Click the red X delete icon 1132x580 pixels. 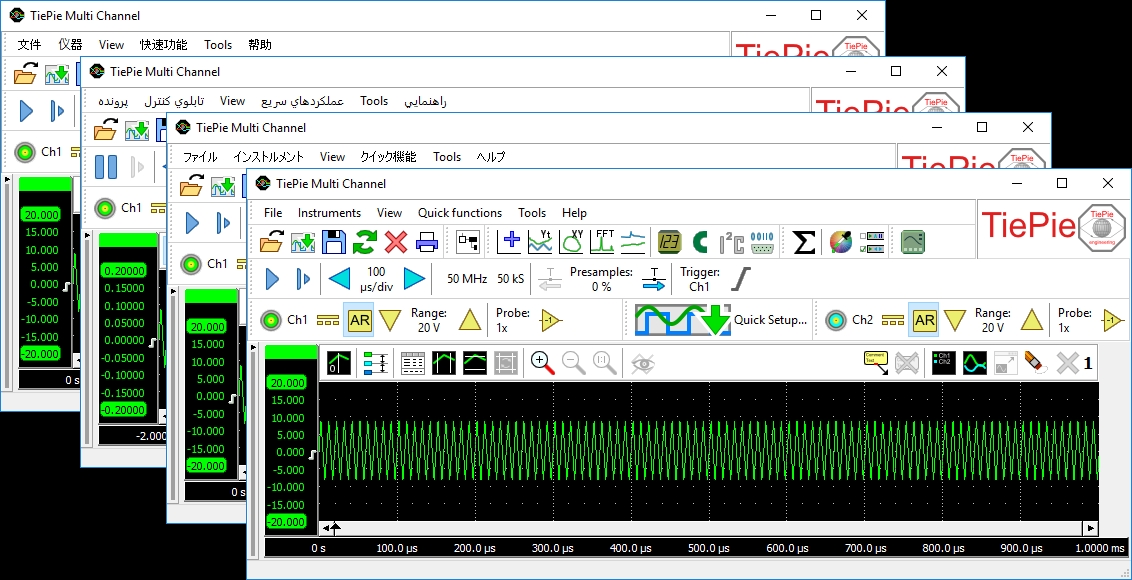(x=396, y=241)
